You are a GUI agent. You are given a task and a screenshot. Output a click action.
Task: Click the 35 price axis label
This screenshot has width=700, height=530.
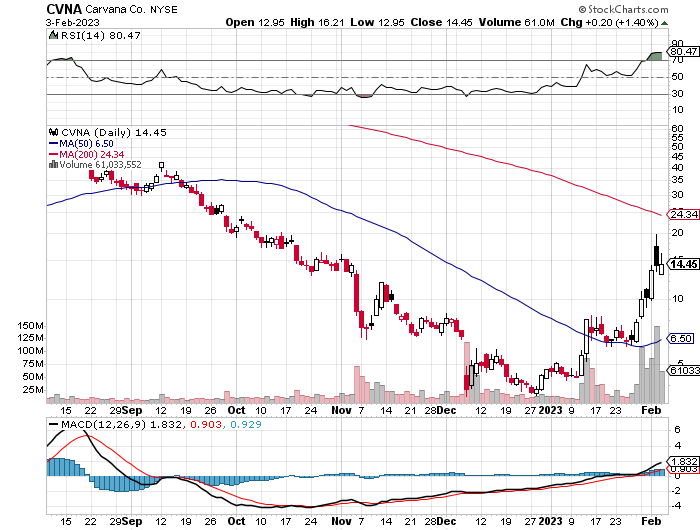[677, 180]
